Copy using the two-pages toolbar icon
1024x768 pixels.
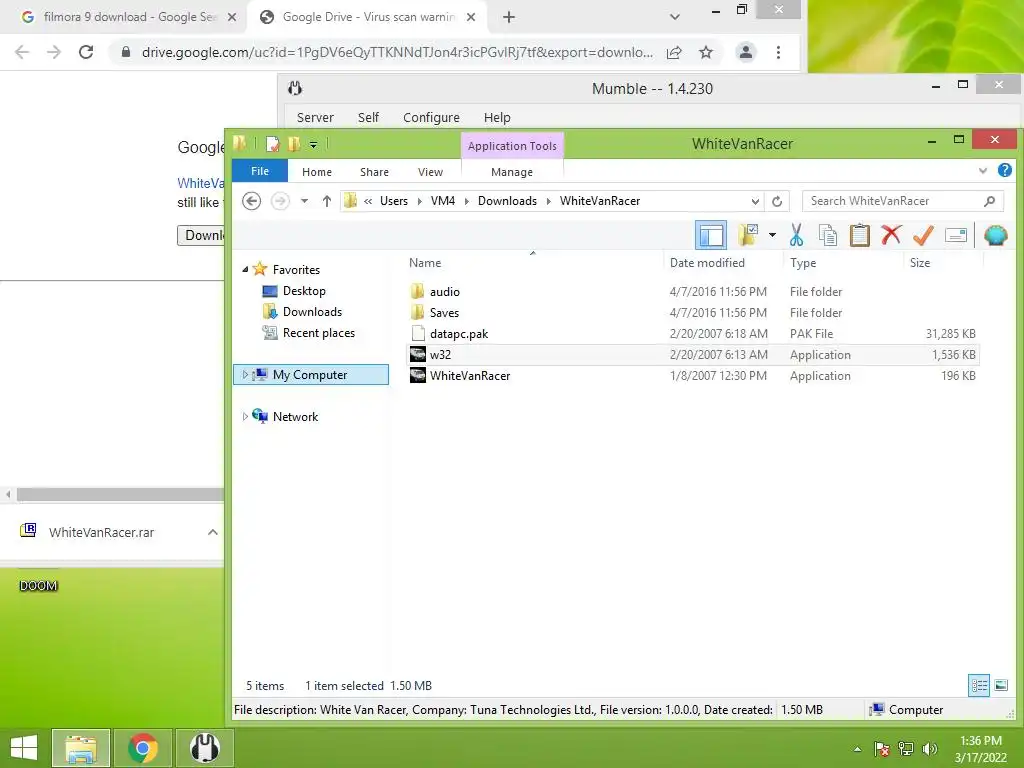point(827,235)
